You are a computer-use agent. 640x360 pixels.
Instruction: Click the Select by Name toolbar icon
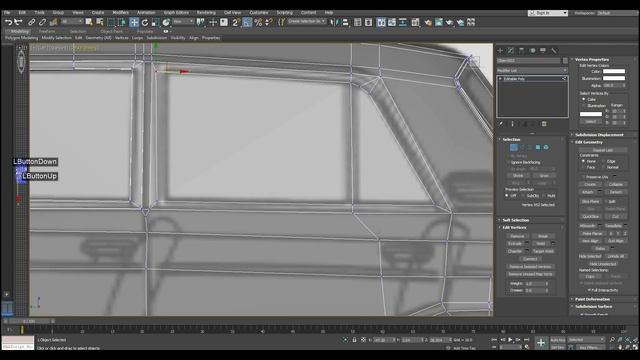point(100,22)
